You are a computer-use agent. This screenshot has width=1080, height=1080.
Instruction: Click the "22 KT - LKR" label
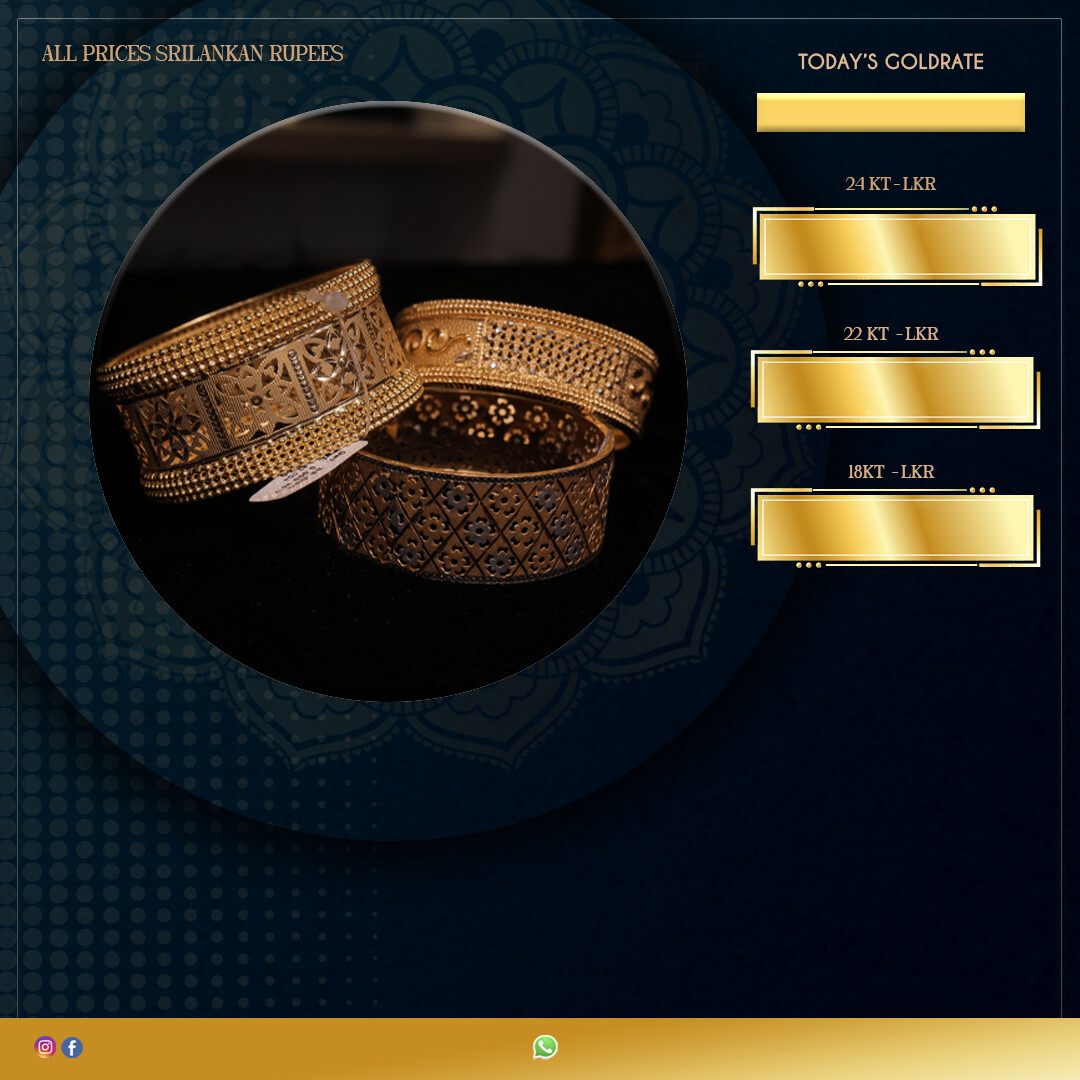pyautogui.click(x=891, y=333)
